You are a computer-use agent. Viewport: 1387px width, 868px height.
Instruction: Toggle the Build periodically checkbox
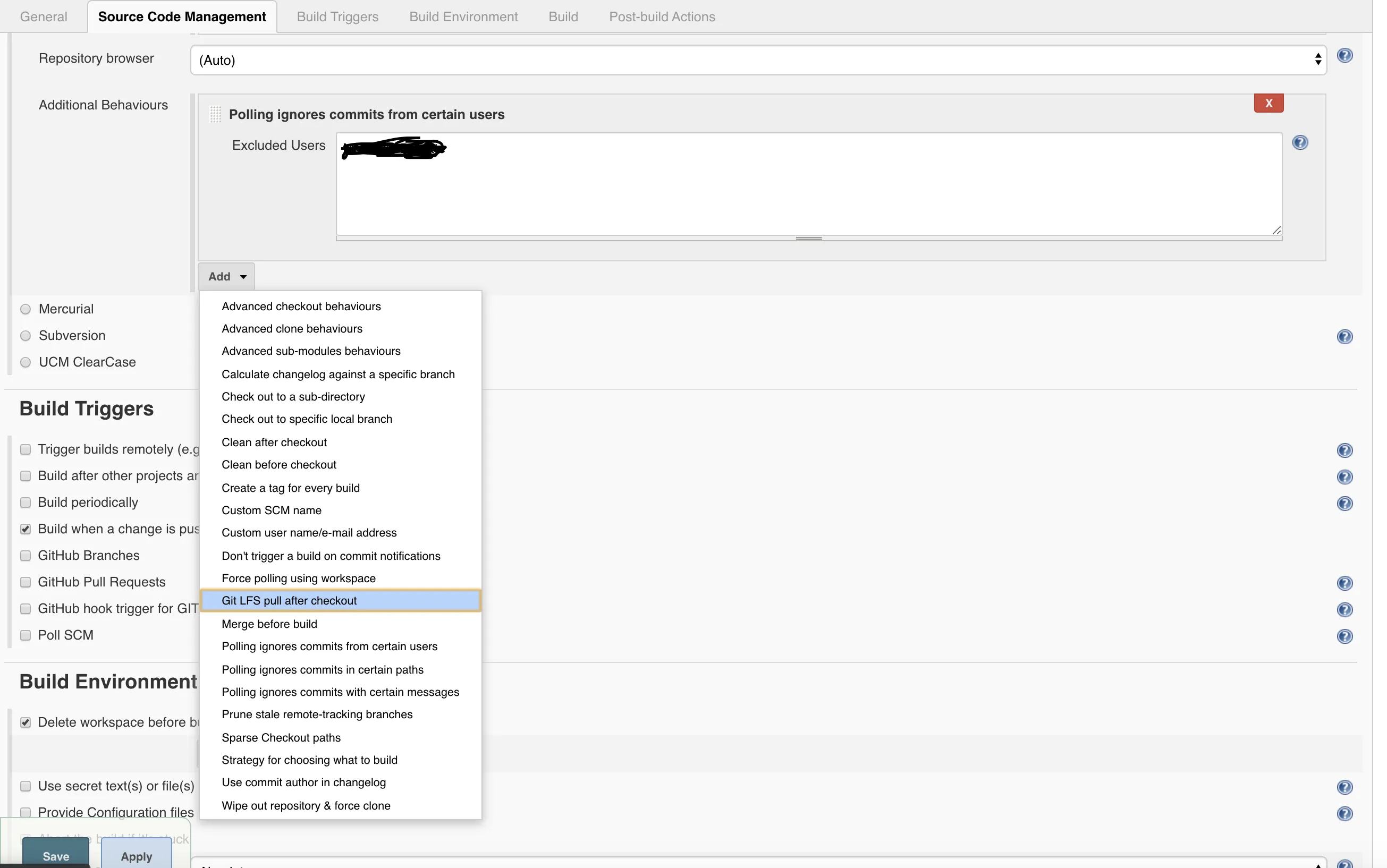(26, 503)
